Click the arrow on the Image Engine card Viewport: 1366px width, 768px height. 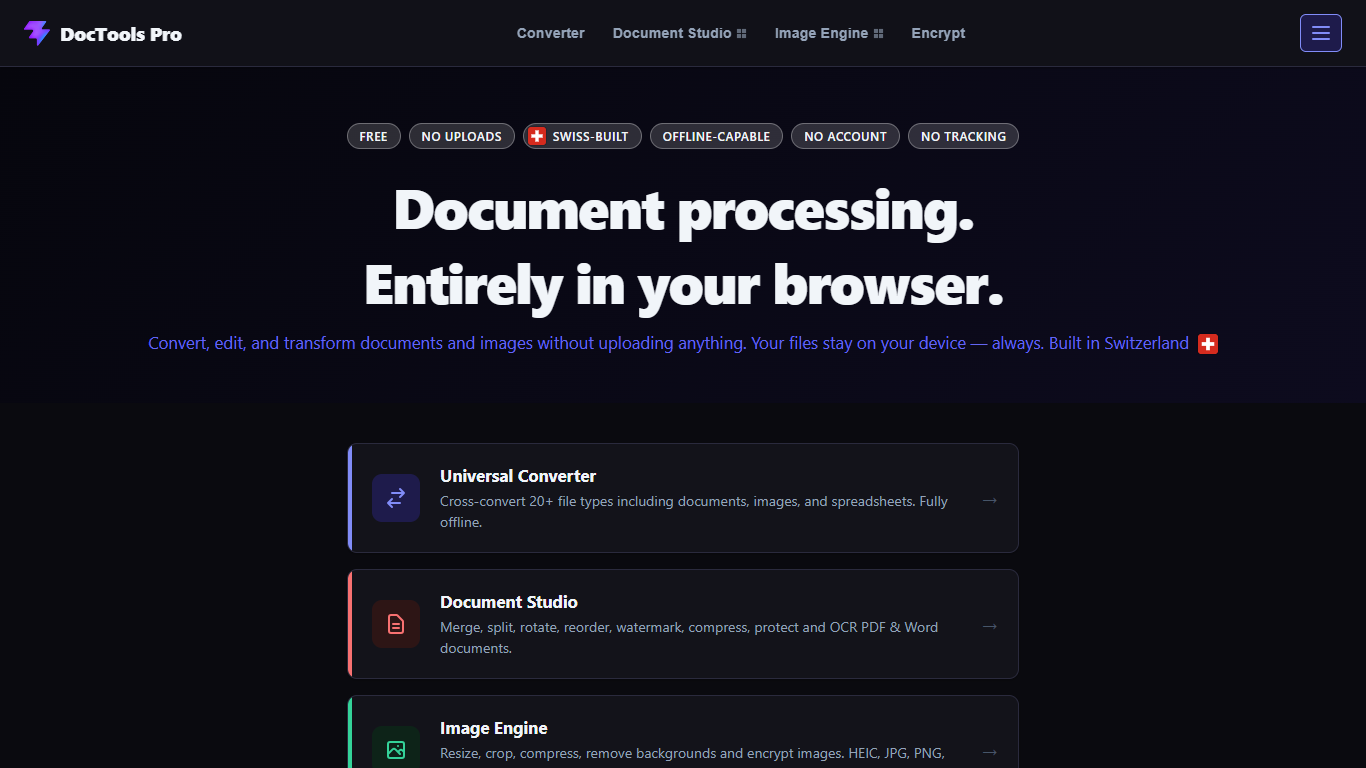click(x=989, y=752)
